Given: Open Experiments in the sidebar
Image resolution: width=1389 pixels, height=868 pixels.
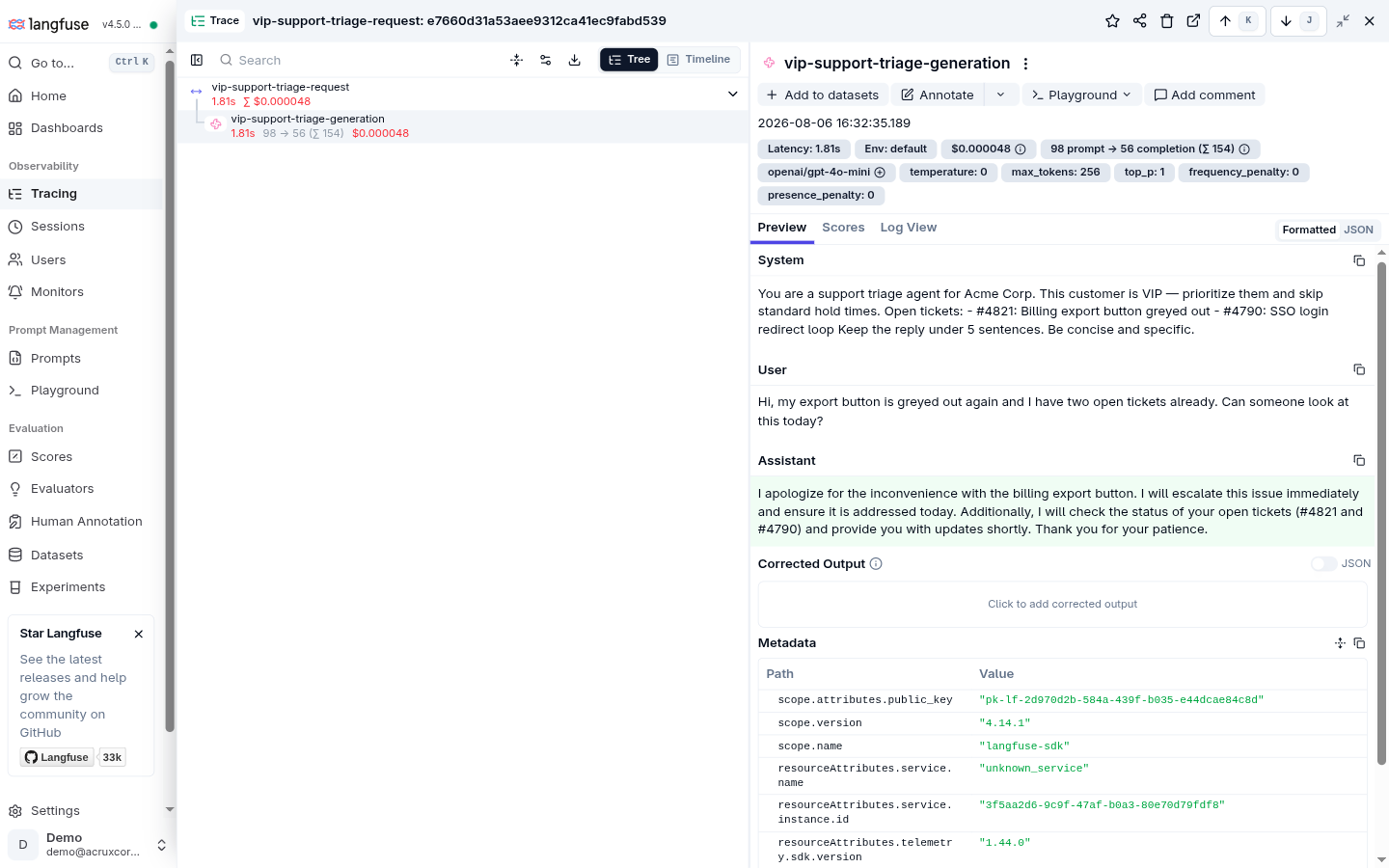Looking at the screenshot, I should point(83,587).
